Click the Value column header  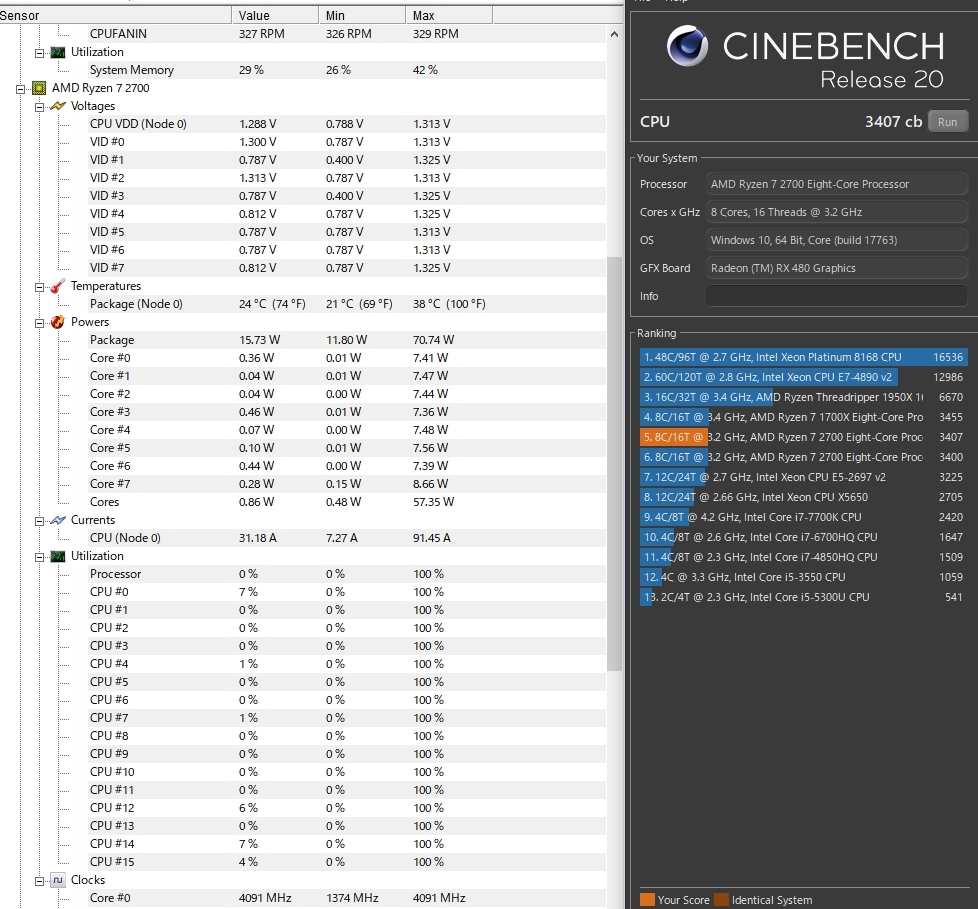(275, 16)
